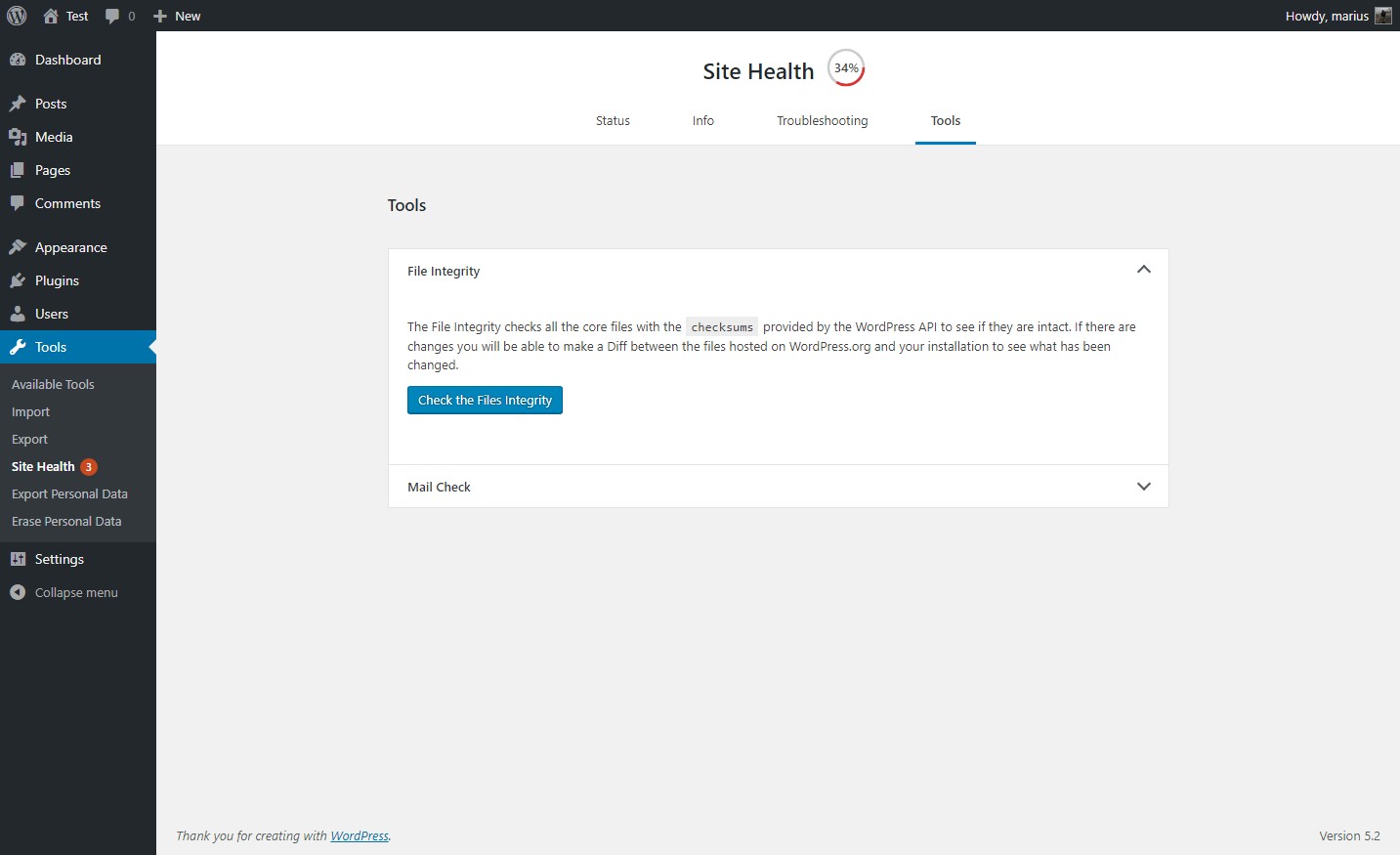Click the Plugins plug icon
The height and width of the screenshot is (855, 1400).
pos(18,280)
